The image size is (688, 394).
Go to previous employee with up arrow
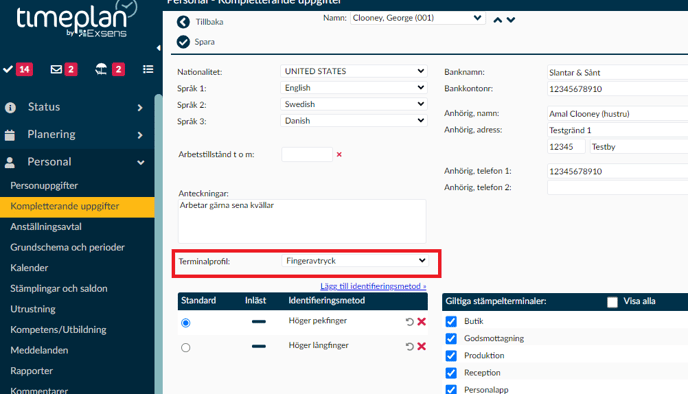click(498, 20)
